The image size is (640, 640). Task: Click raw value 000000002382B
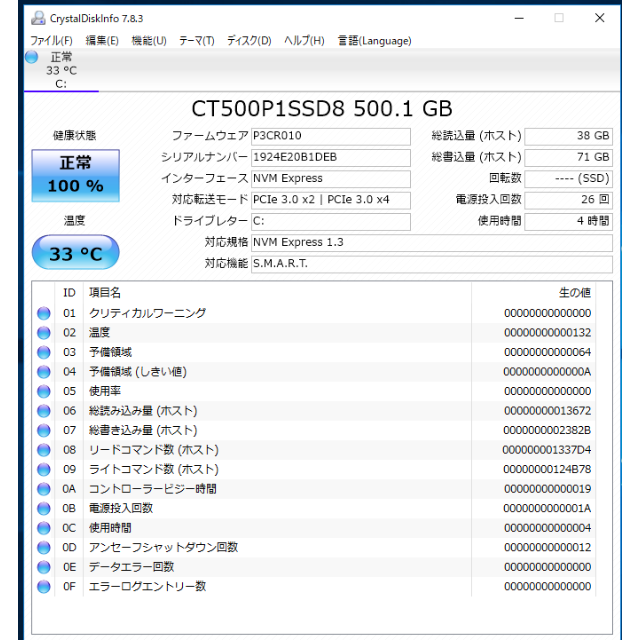[547, 430]
